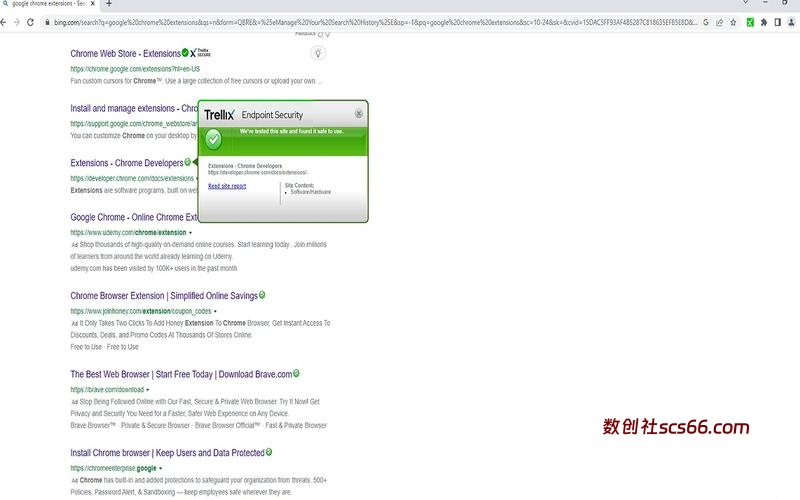The image size is (800, 500).
Task: Open the Chrome profile avatar
Action: point(791,22)
